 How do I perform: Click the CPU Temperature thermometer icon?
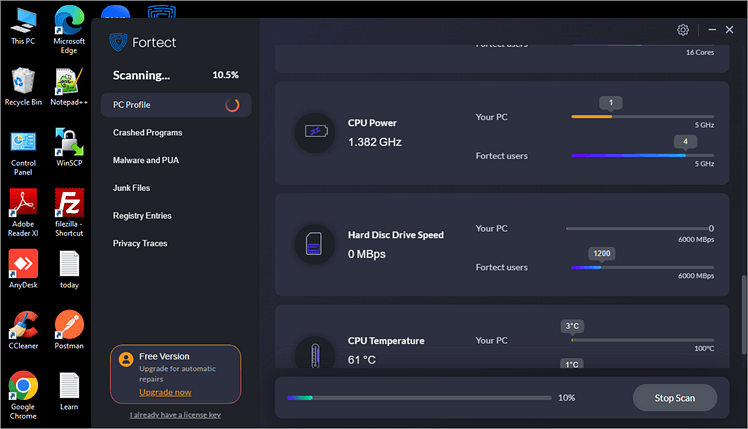click(315, 352)
